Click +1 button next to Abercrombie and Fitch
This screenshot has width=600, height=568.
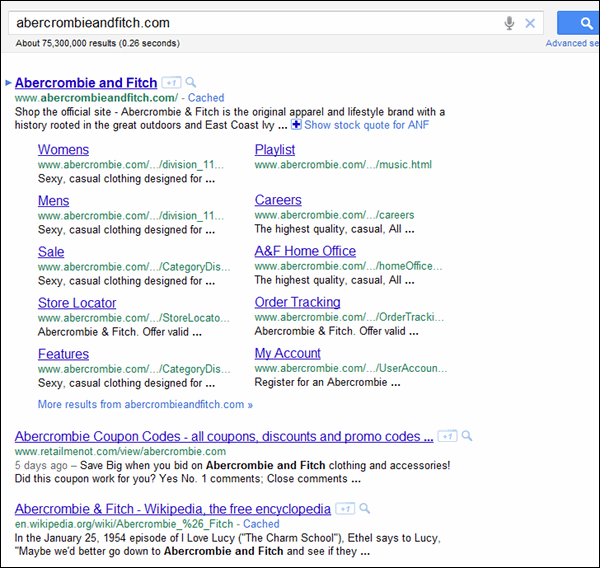171,82
